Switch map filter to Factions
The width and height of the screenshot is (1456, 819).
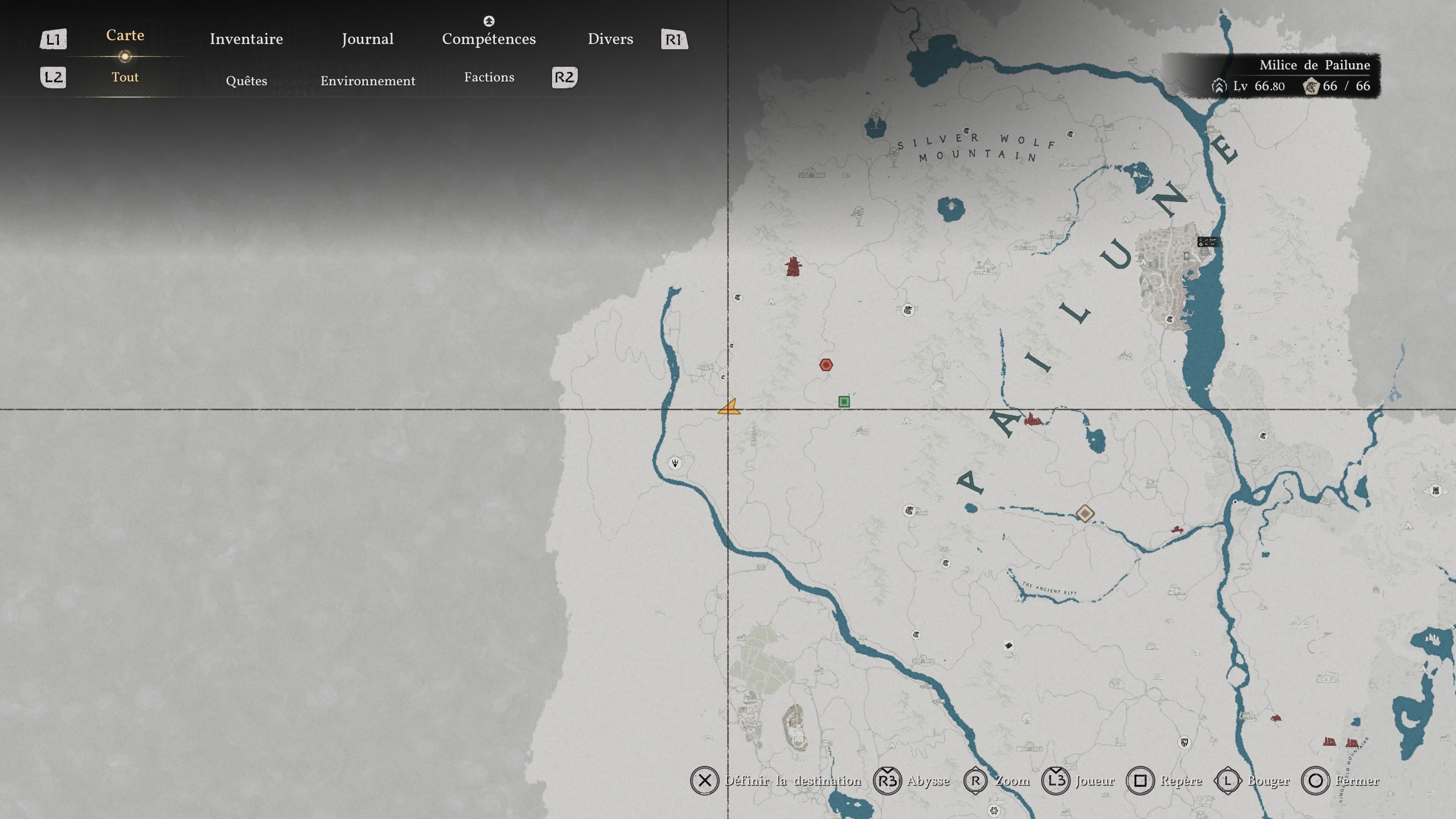(x=490, y=77)
